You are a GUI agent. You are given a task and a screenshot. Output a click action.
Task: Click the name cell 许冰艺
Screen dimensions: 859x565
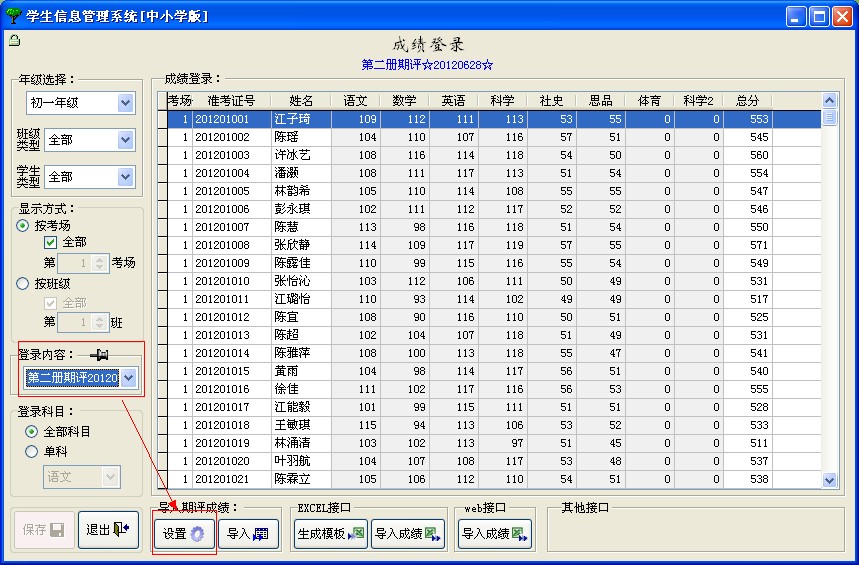click(x=301, y=155)
